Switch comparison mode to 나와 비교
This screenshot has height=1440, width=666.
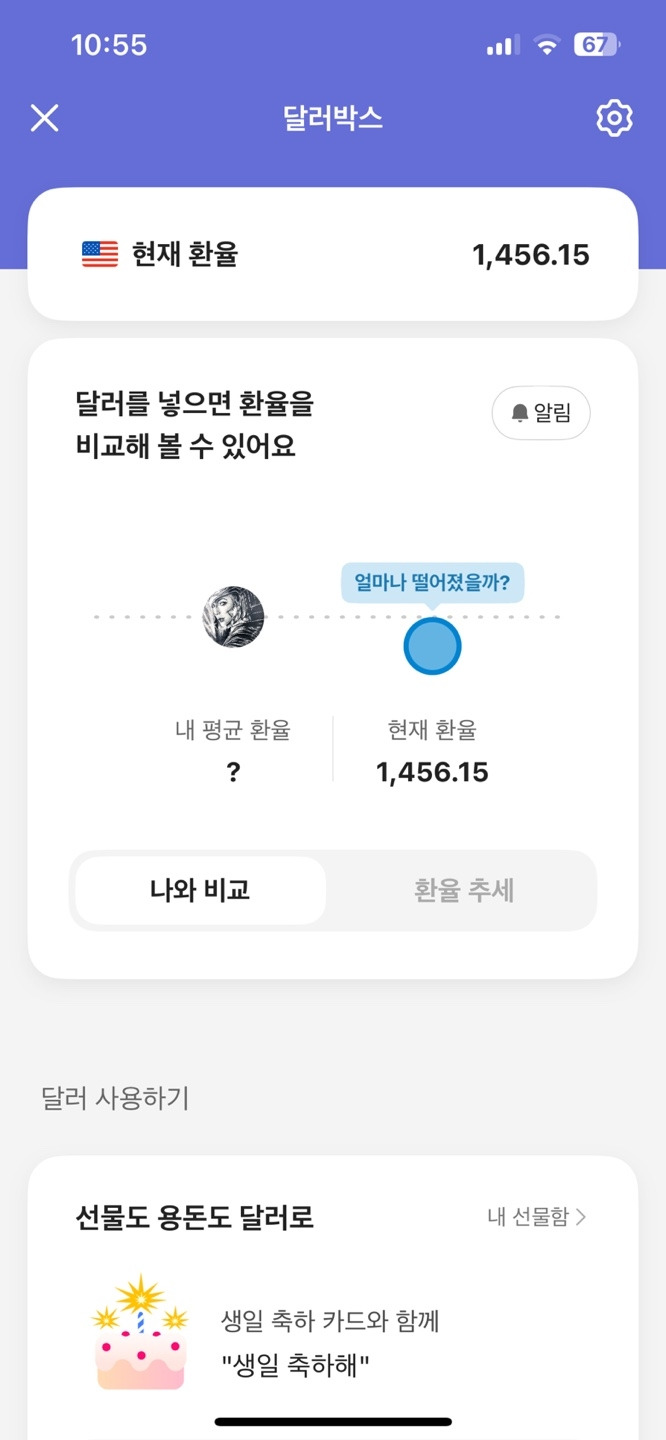click(x=199, y=891)
